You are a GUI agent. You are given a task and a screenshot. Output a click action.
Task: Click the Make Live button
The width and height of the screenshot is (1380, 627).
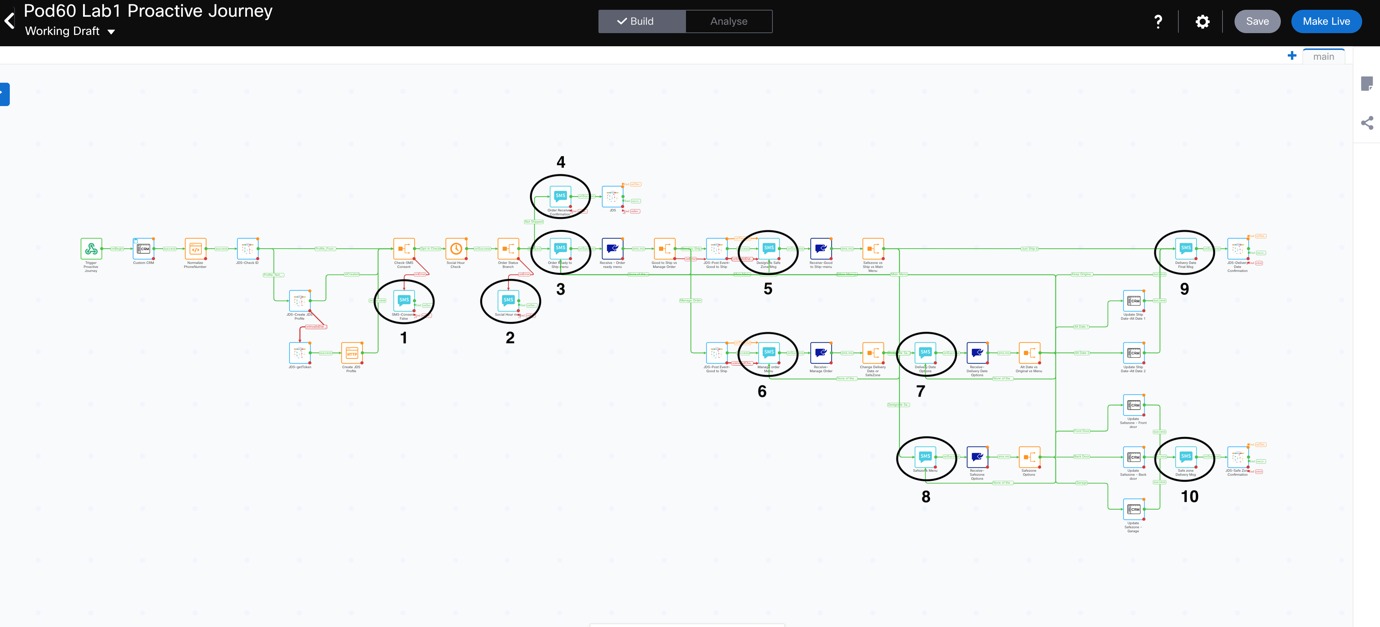pos(1326,21)
